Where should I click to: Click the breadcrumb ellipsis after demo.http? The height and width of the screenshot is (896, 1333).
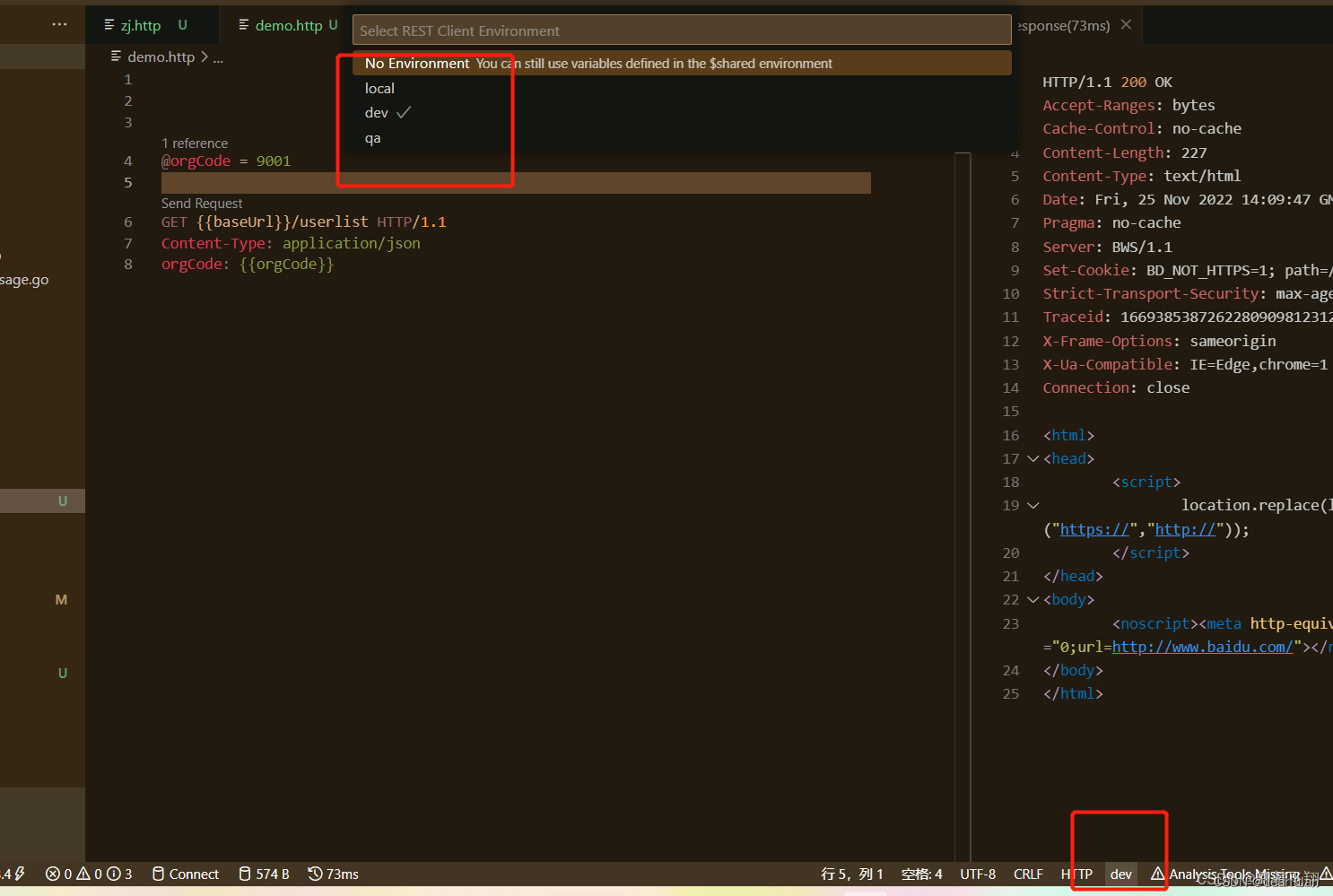tap(218, 57)
